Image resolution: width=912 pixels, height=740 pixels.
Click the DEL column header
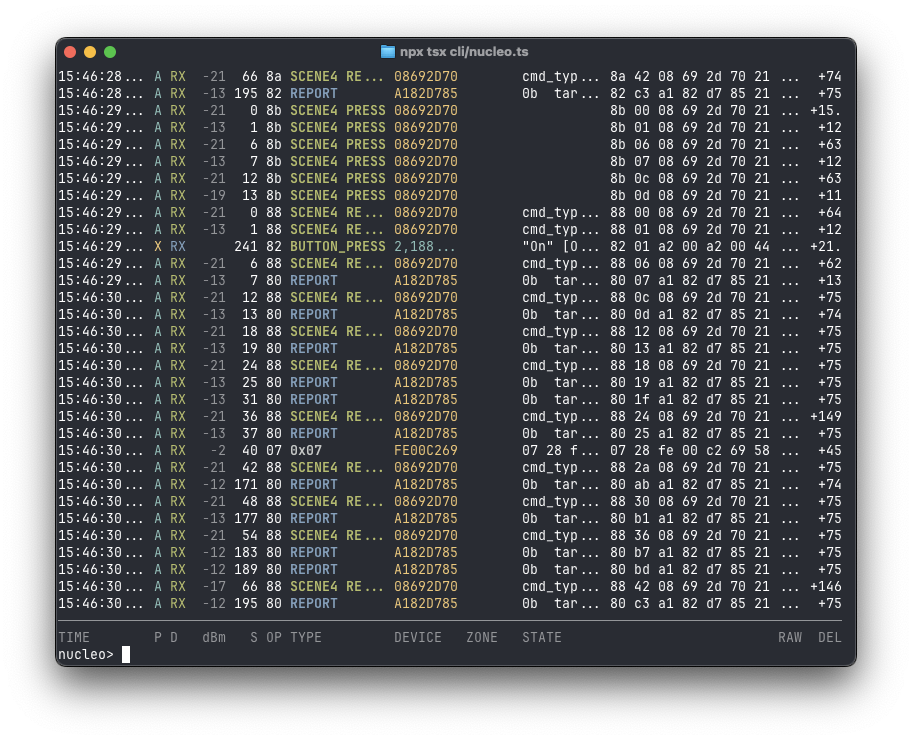[829, 638]
